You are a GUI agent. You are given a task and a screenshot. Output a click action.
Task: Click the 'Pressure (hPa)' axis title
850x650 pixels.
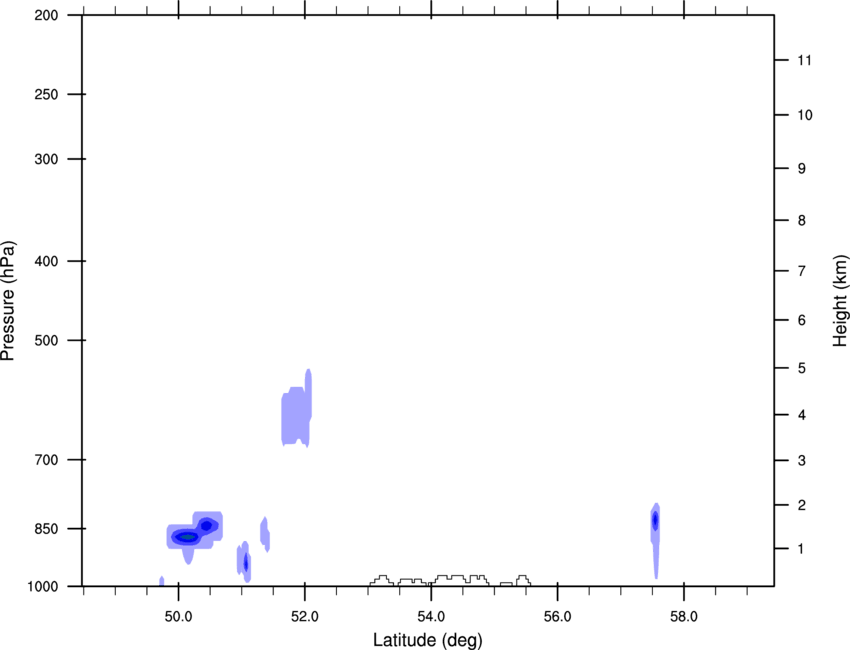click(x=8, y=300)
